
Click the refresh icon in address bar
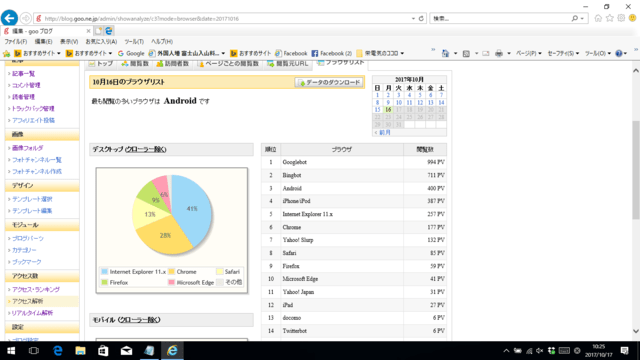click(x=421, y=18)
